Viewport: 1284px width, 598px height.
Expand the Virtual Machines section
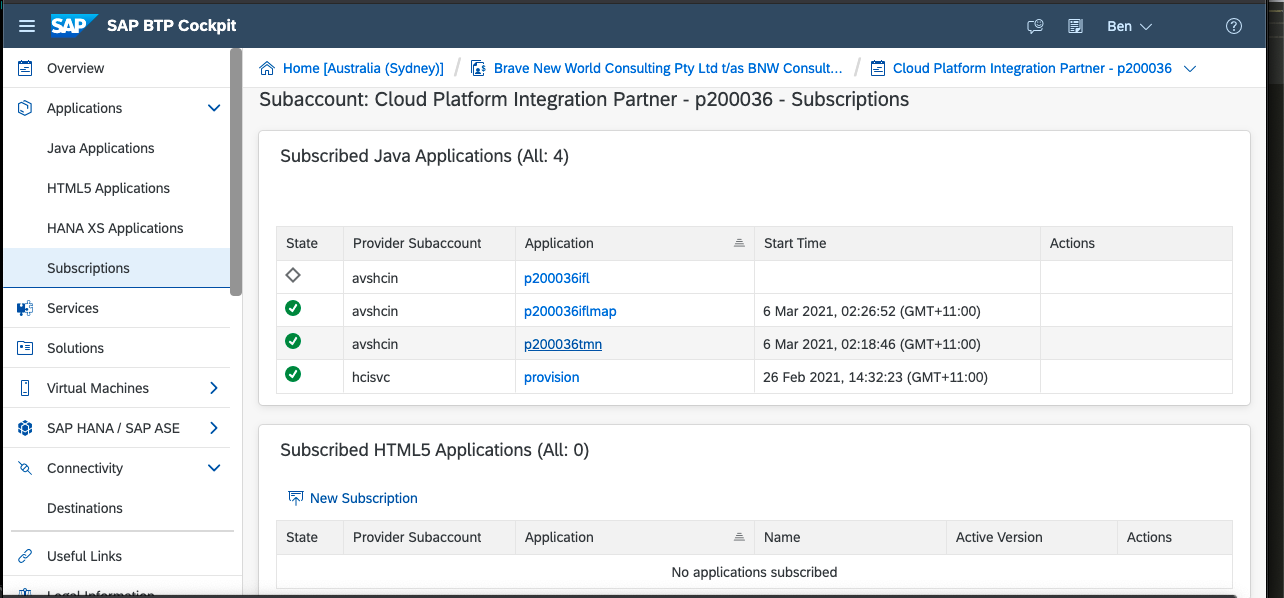click(213, 388)
